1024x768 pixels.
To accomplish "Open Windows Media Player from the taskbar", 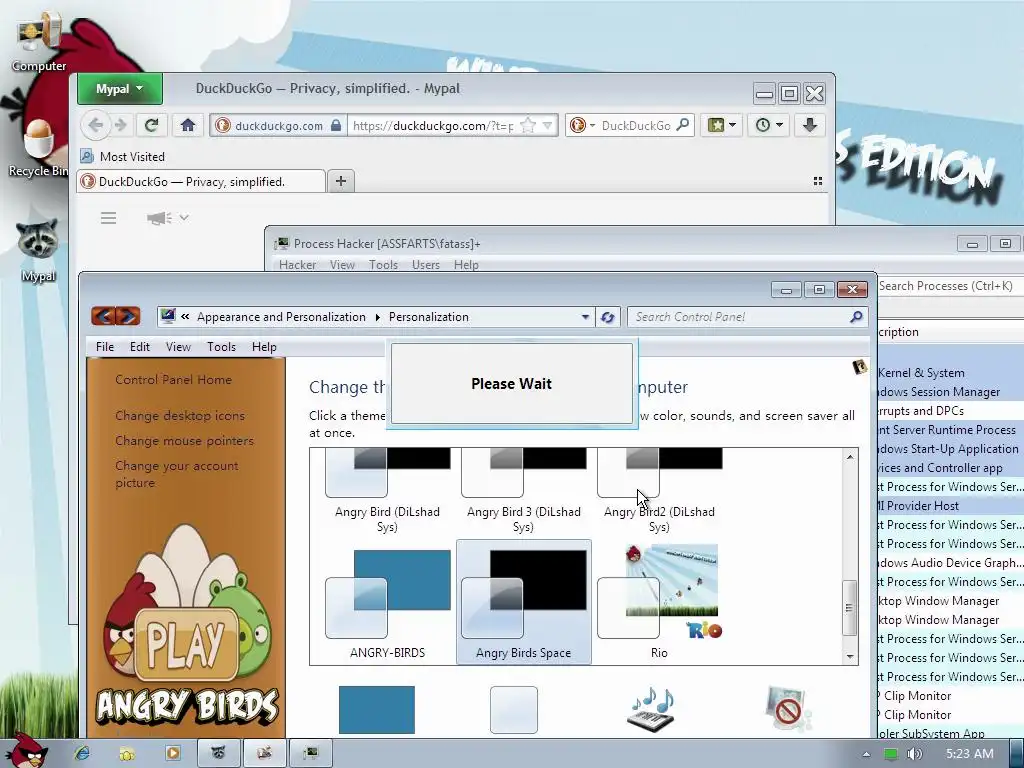I will (x=173, y=754).
